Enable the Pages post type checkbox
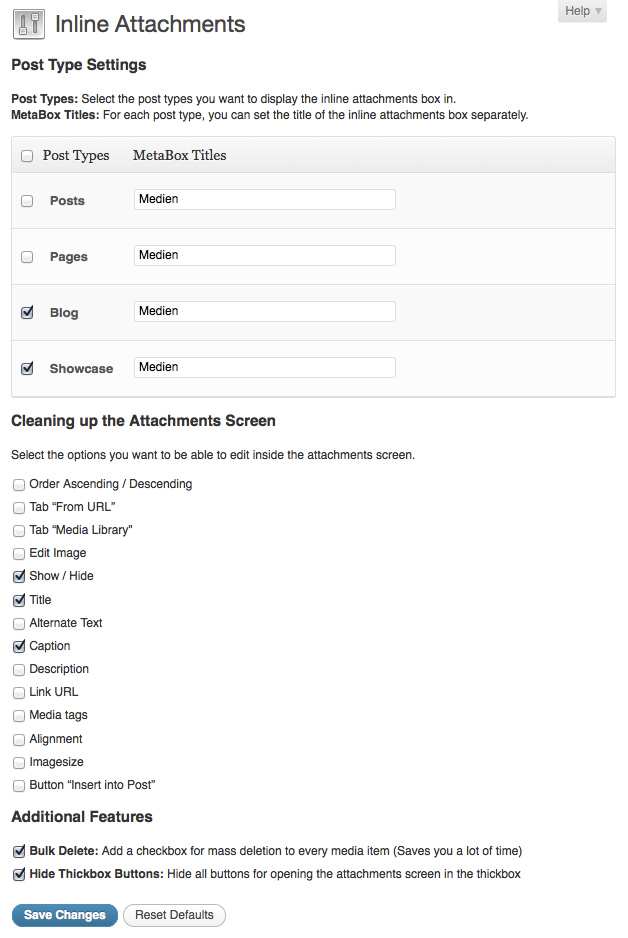 click(x=27, y=257)
